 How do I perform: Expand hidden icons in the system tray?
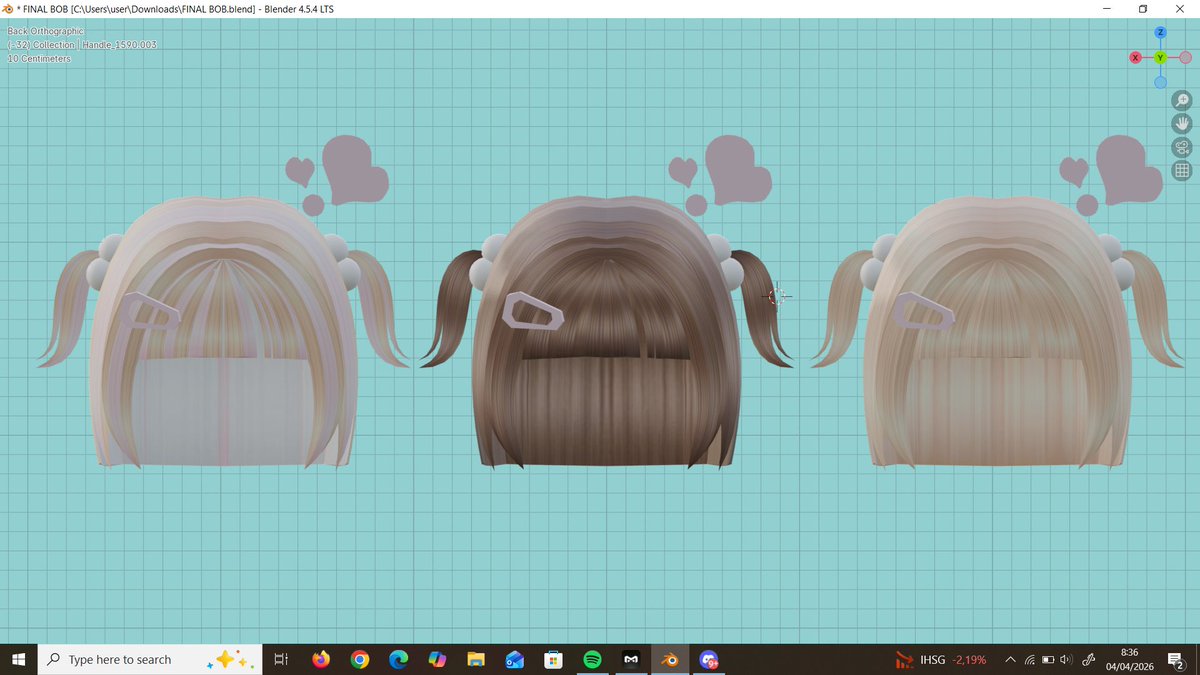[x=1010, y=659]
